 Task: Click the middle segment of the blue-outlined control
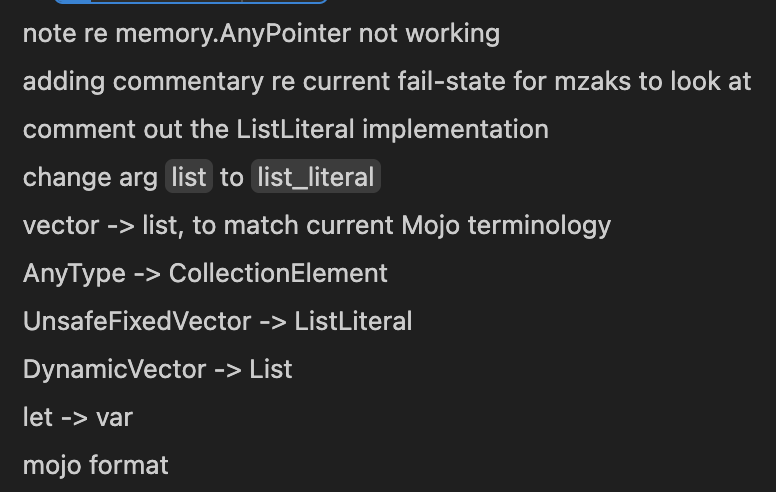(166, 1)
